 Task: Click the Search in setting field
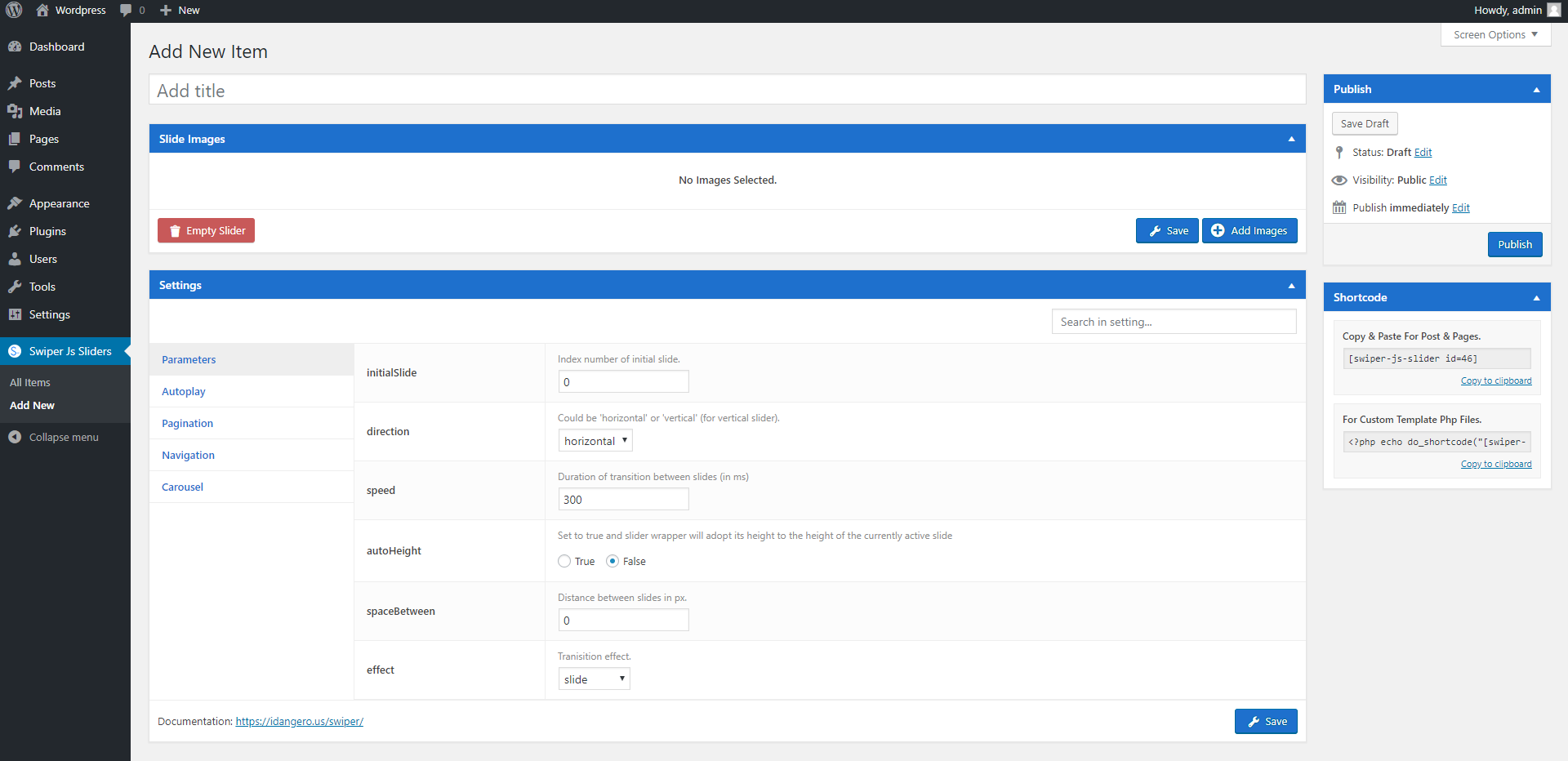click(1174, 323)
